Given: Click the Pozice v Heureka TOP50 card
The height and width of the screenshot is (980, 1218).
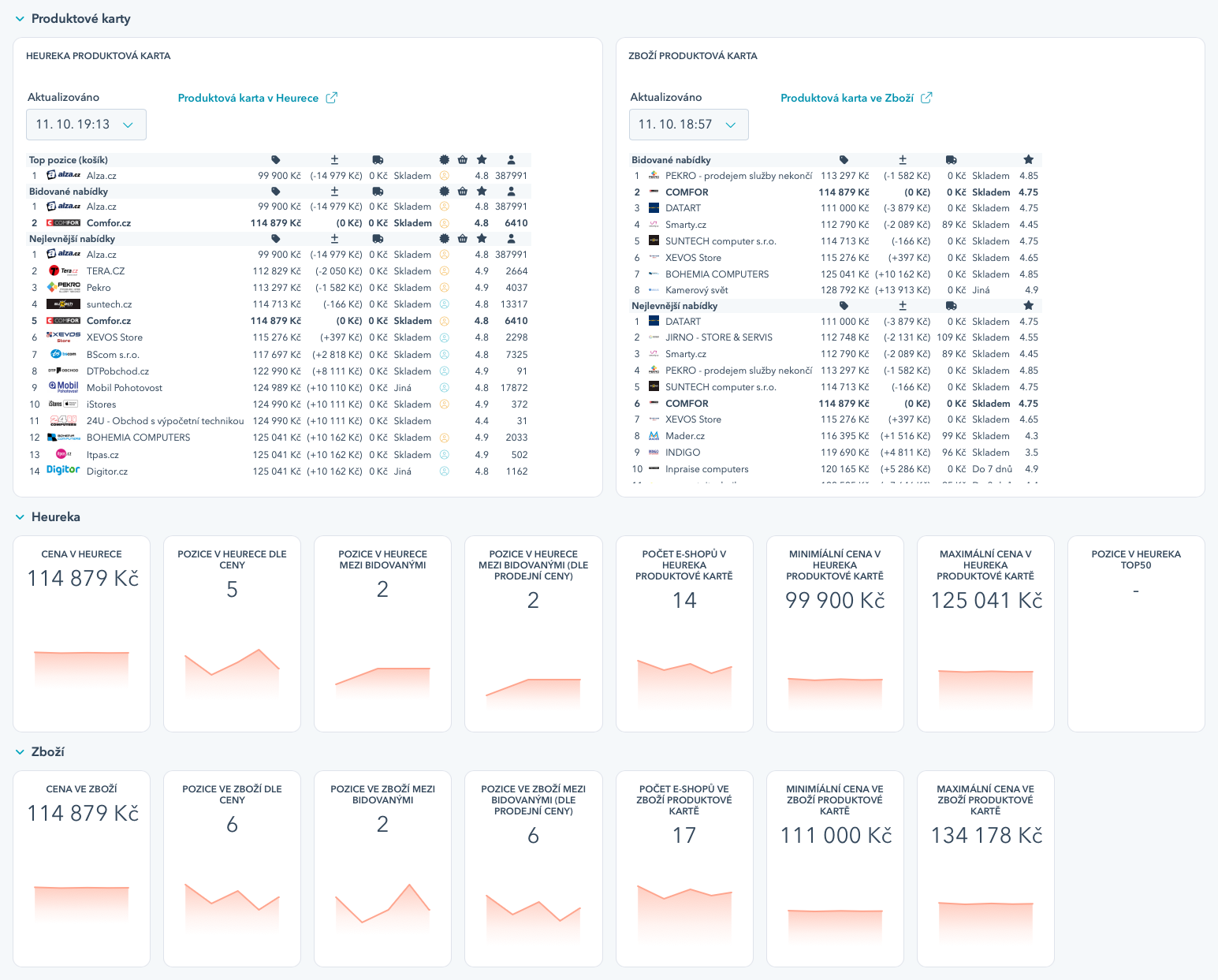Looking at the screenshot, I should click(x=1136, y=634).
